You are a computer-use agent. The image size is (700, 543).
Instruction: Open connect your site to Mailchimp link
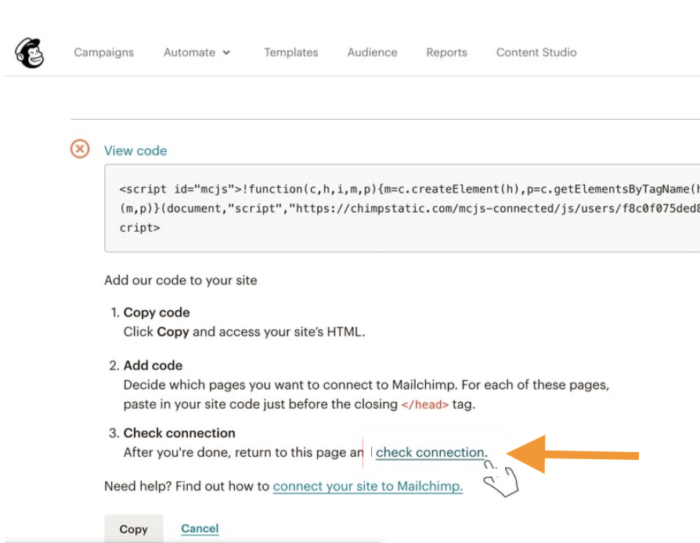pos(367,486)
